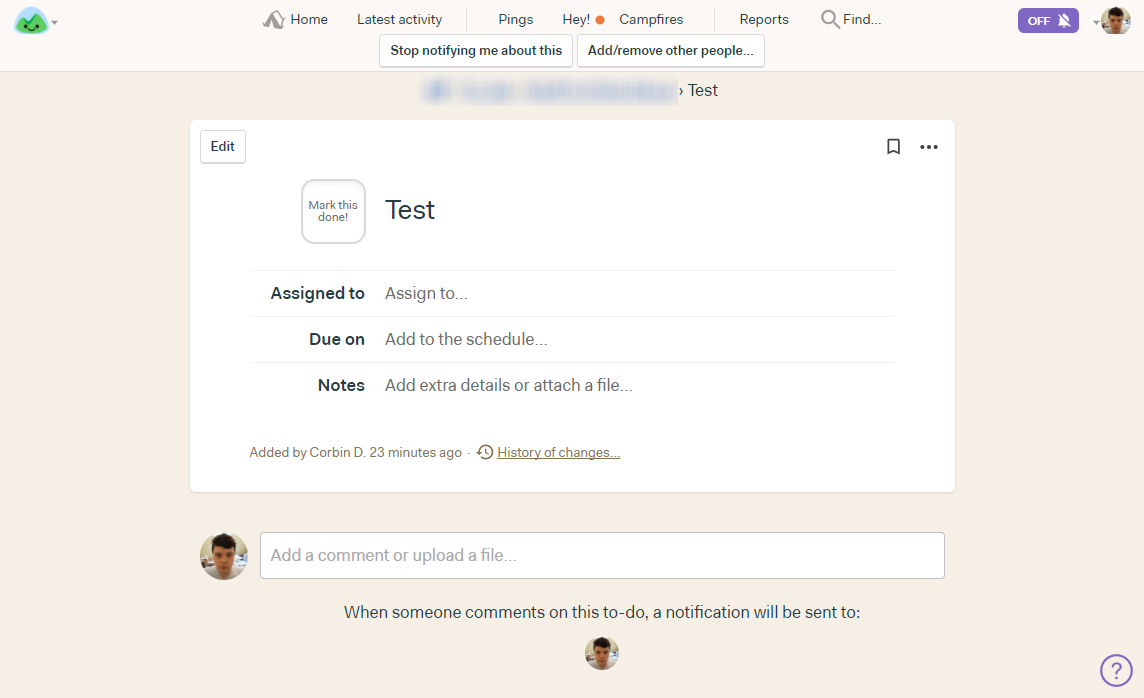Open the profile avatar dropdown

[1114, 20]
